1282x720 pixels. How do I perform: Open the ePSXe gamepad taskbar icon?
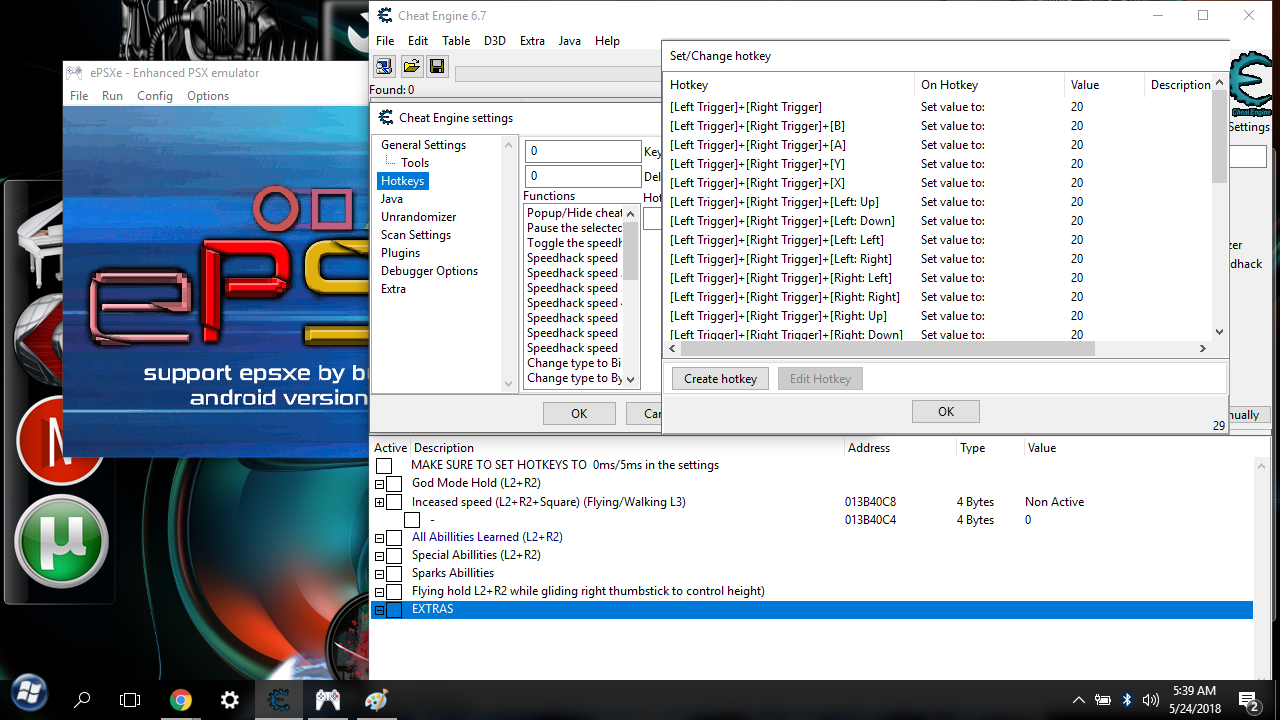(x=328, y=699)
